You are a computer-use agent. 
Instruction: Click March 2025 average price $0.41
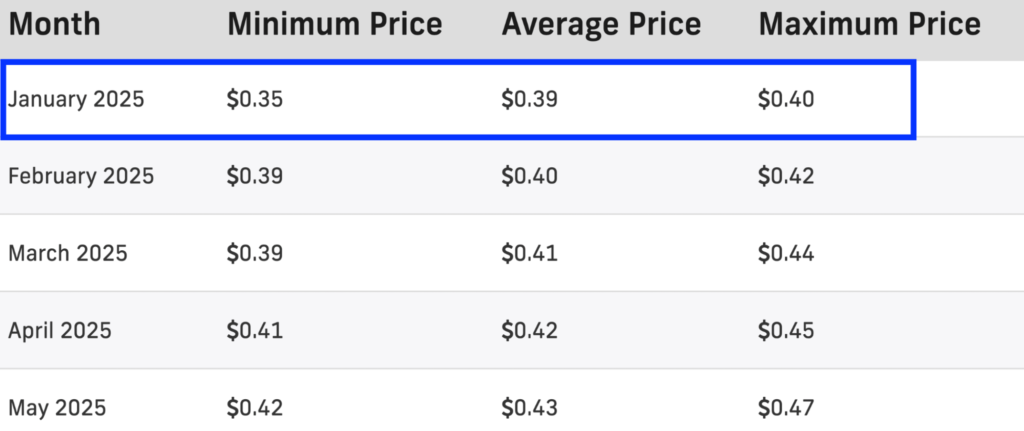point(530,253)
